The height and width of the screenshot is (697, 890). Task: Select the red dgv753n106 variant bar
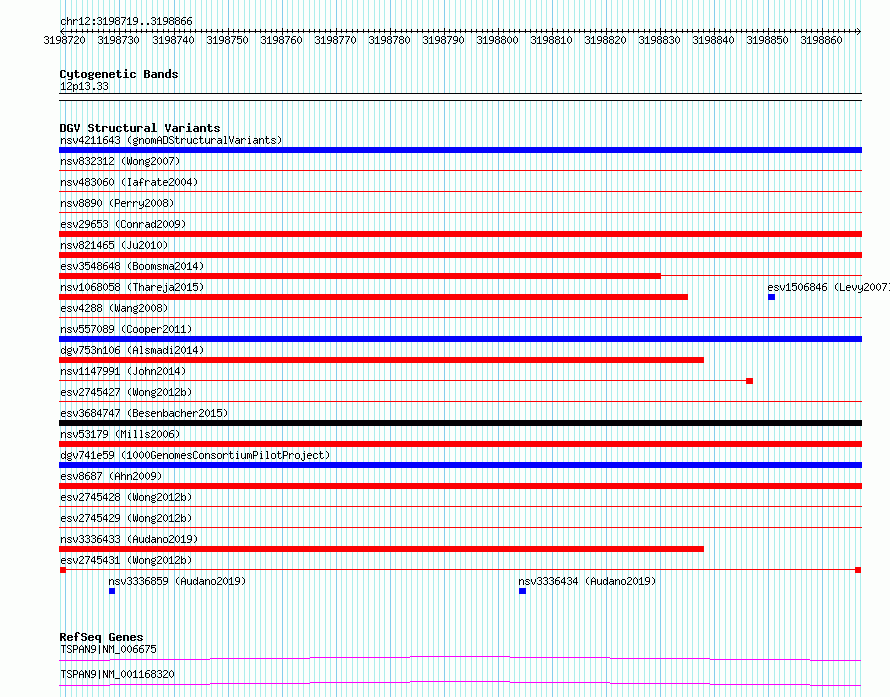click(381, 360)
